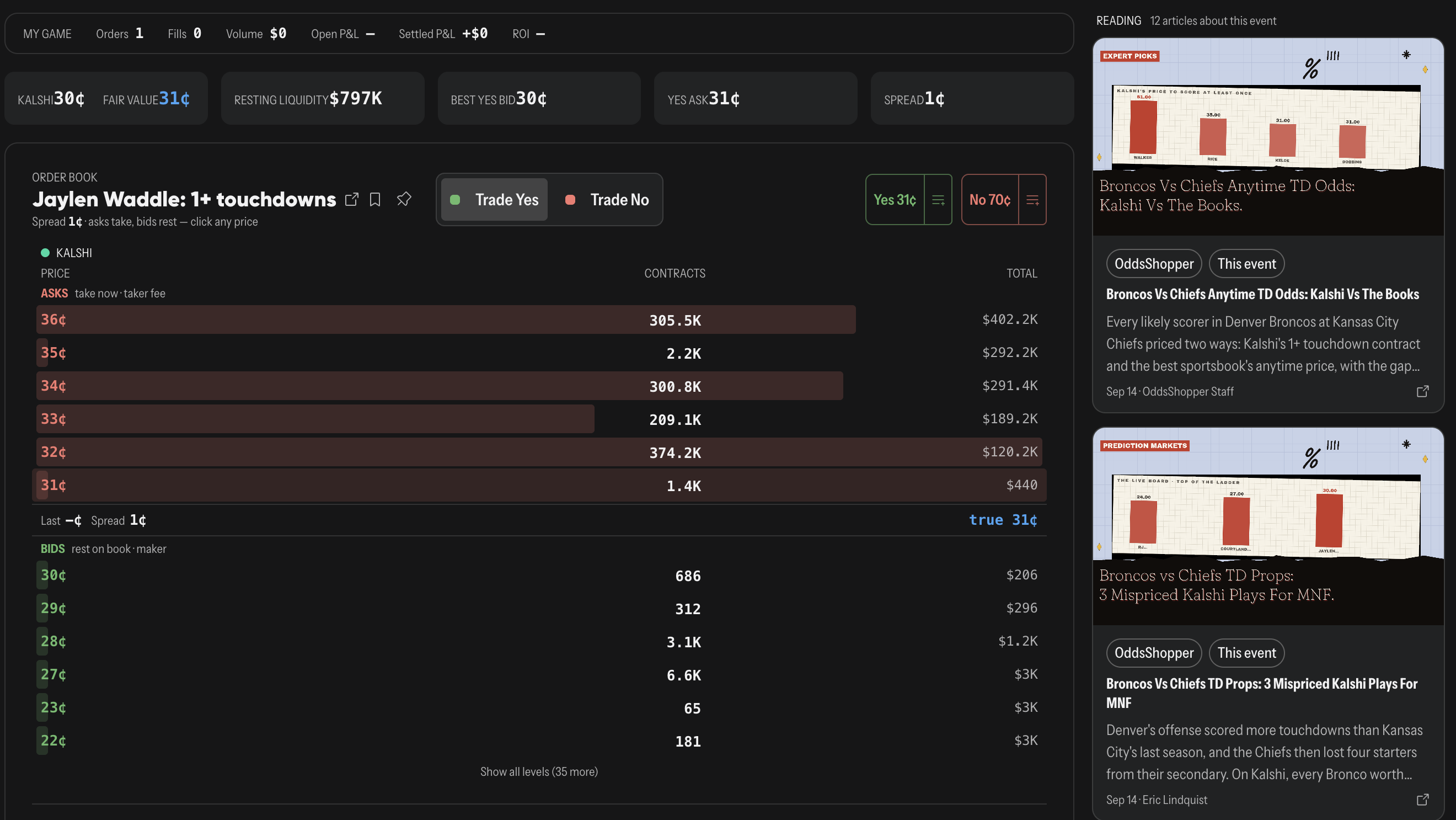The height and width of the screenshot is (820, 1456).
Task: Click the 32¢ ask price
Action: 53,452
